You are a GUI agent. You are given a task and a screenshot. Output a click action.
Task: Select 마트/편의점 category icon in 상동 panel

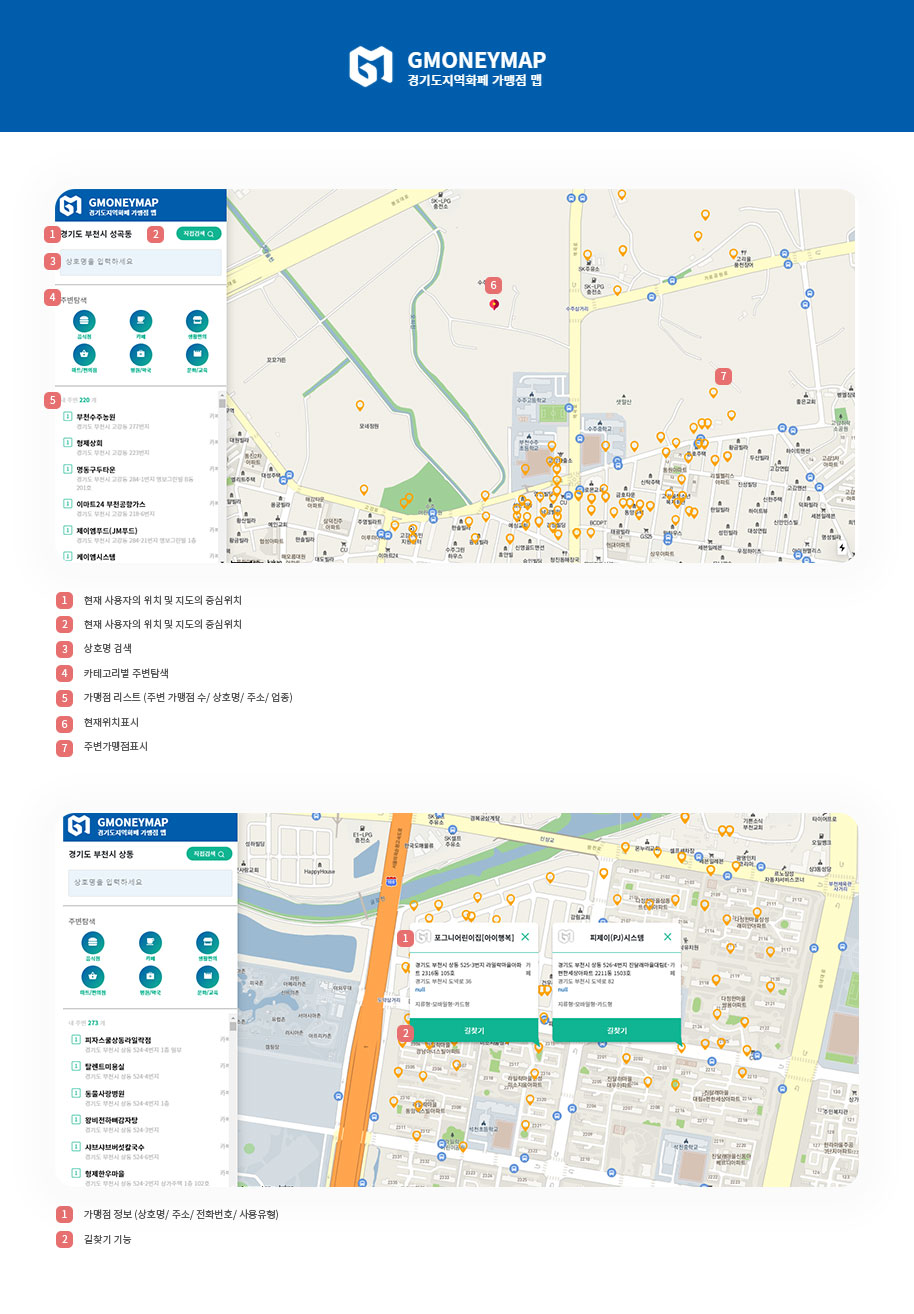point(94,976)
